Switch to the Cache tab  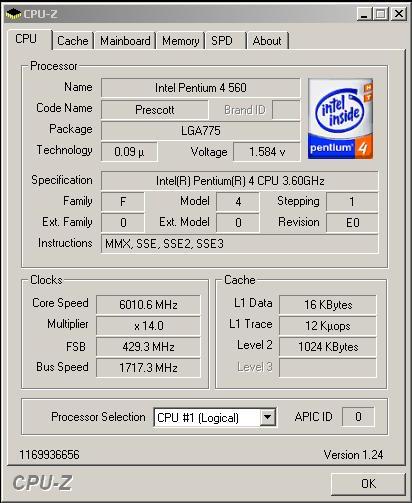[73, 41]
